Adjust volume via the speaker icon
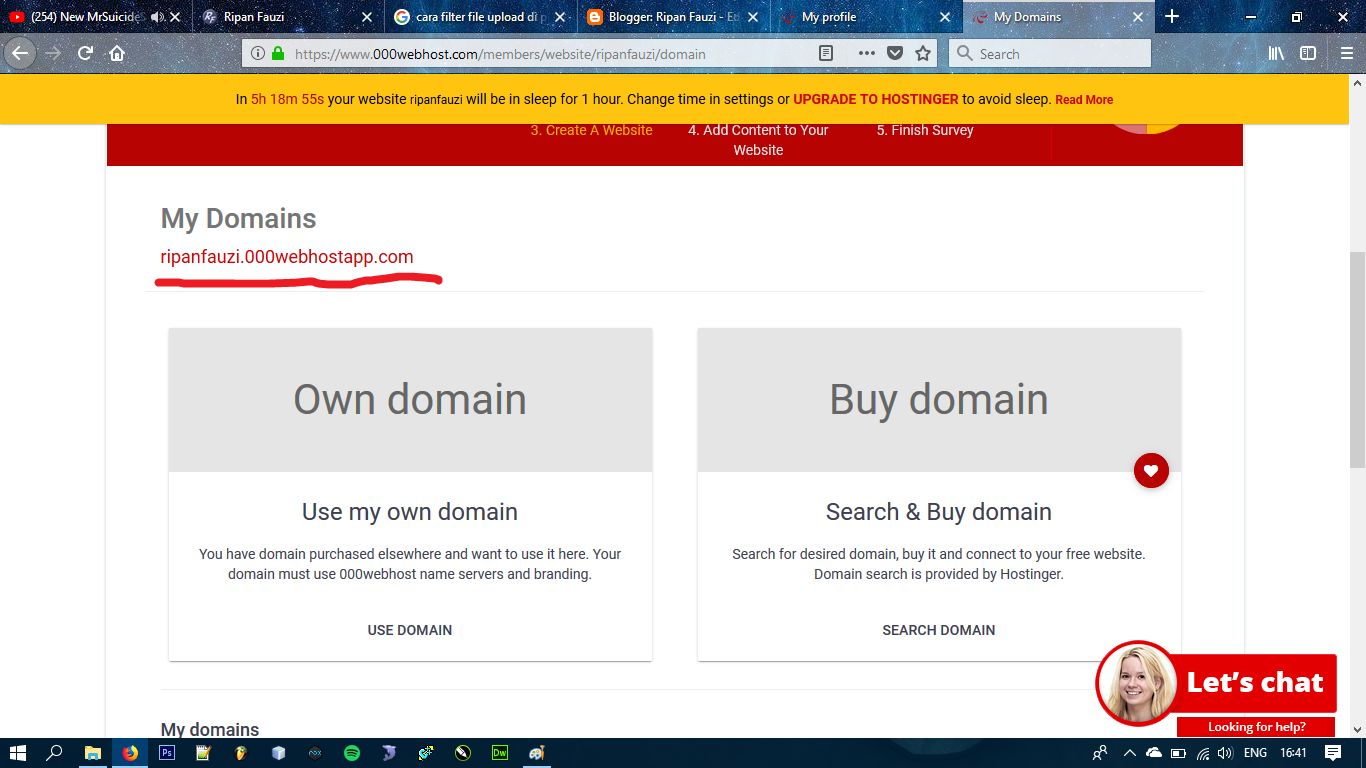1366x768 pixels. click(x=1225, y=753)
